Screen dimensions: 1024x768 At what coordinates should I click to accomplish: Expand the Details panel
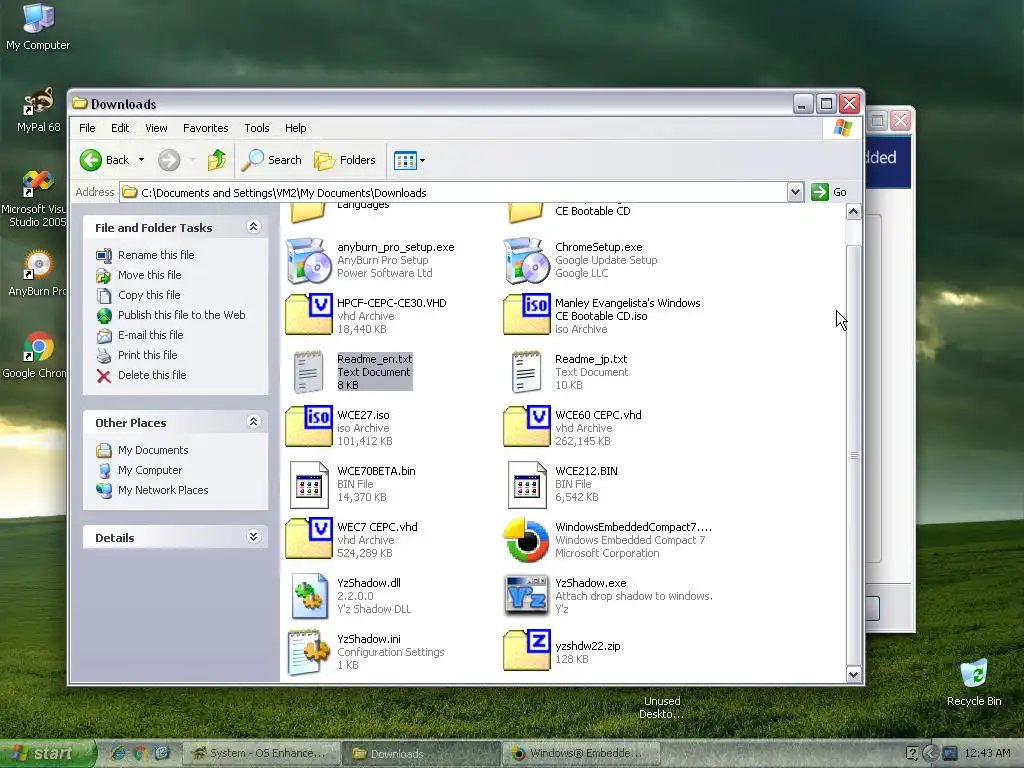coord(253,537)
